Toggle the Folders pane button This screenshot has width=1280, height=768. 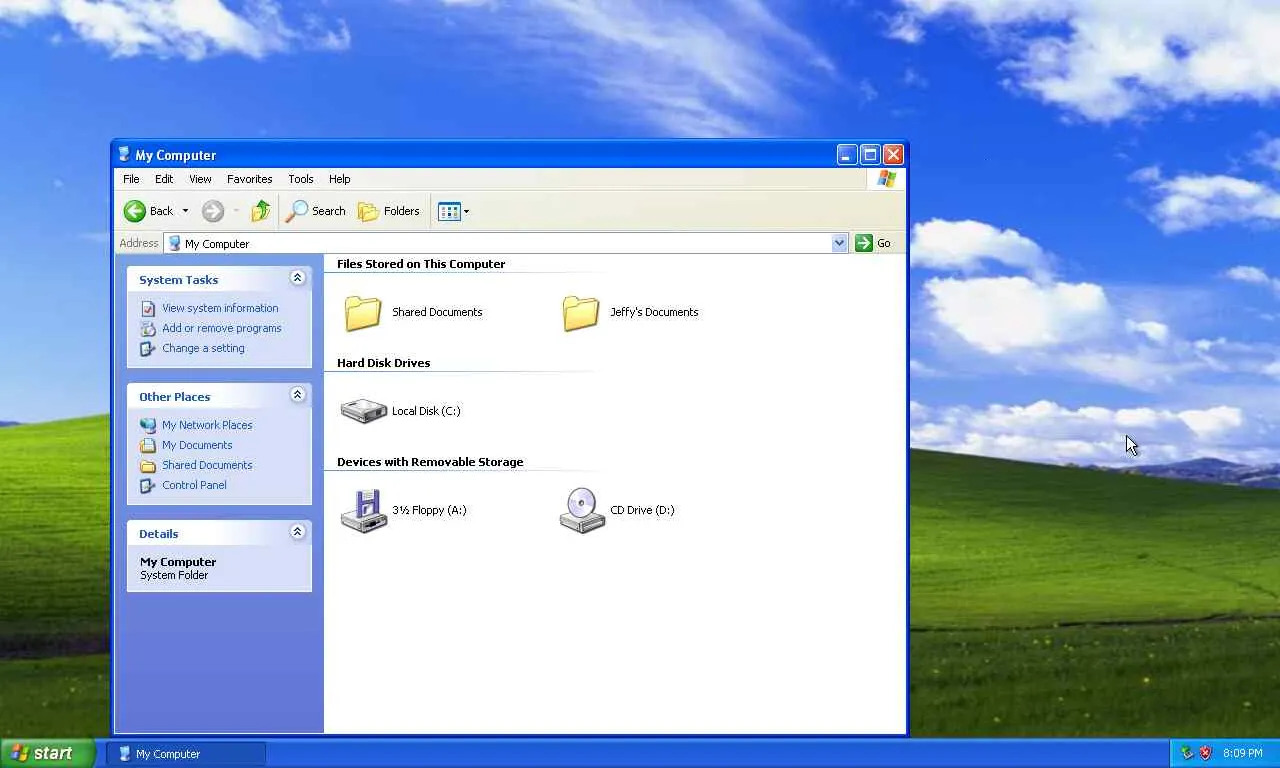coord(389,211)
